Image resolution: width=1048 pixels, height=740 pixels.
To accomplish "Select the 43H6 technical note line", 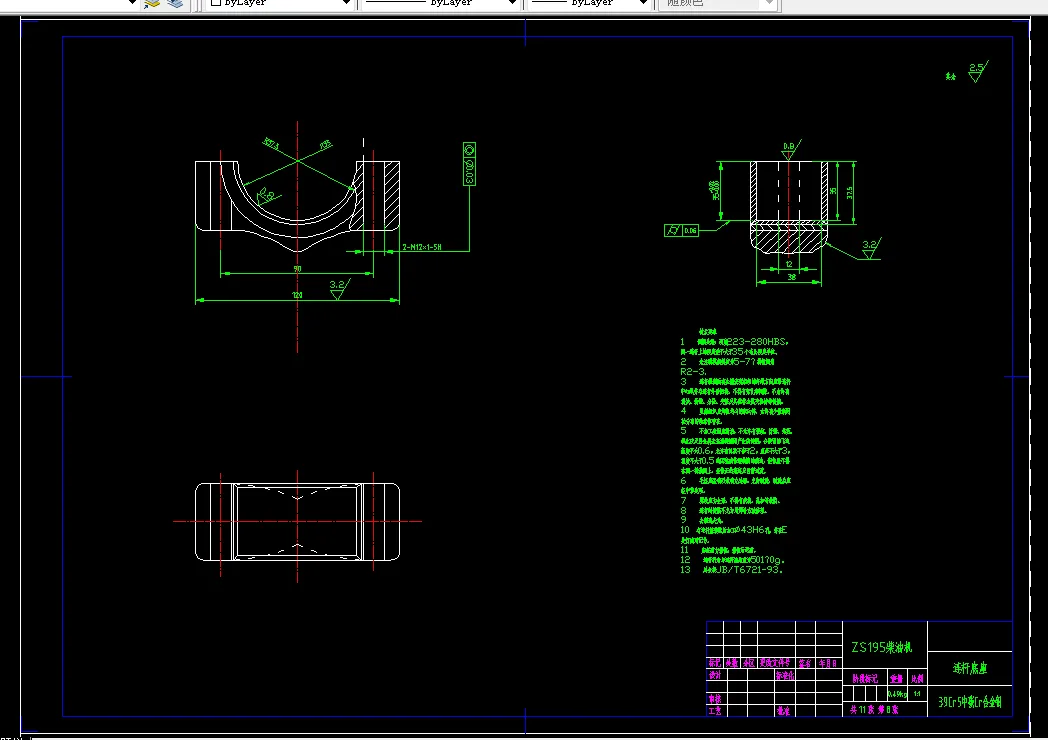I will (734, 530).
